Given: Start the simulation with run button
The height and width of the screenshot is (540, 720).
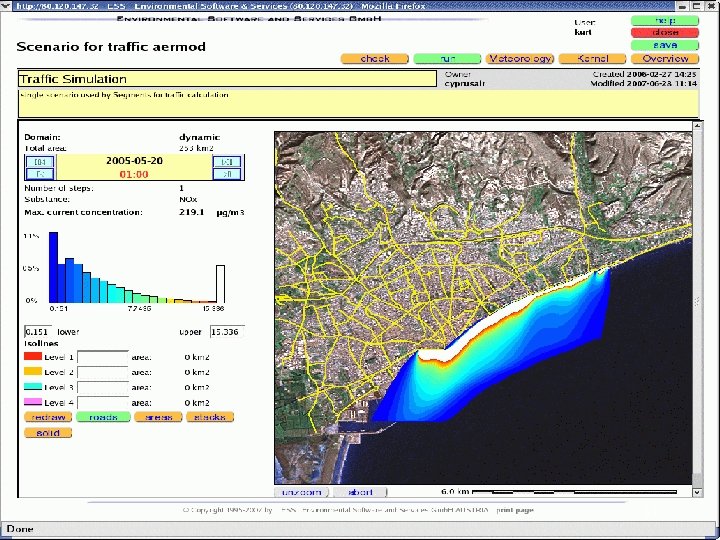Looking at the screenshot, I should (447, 59).
